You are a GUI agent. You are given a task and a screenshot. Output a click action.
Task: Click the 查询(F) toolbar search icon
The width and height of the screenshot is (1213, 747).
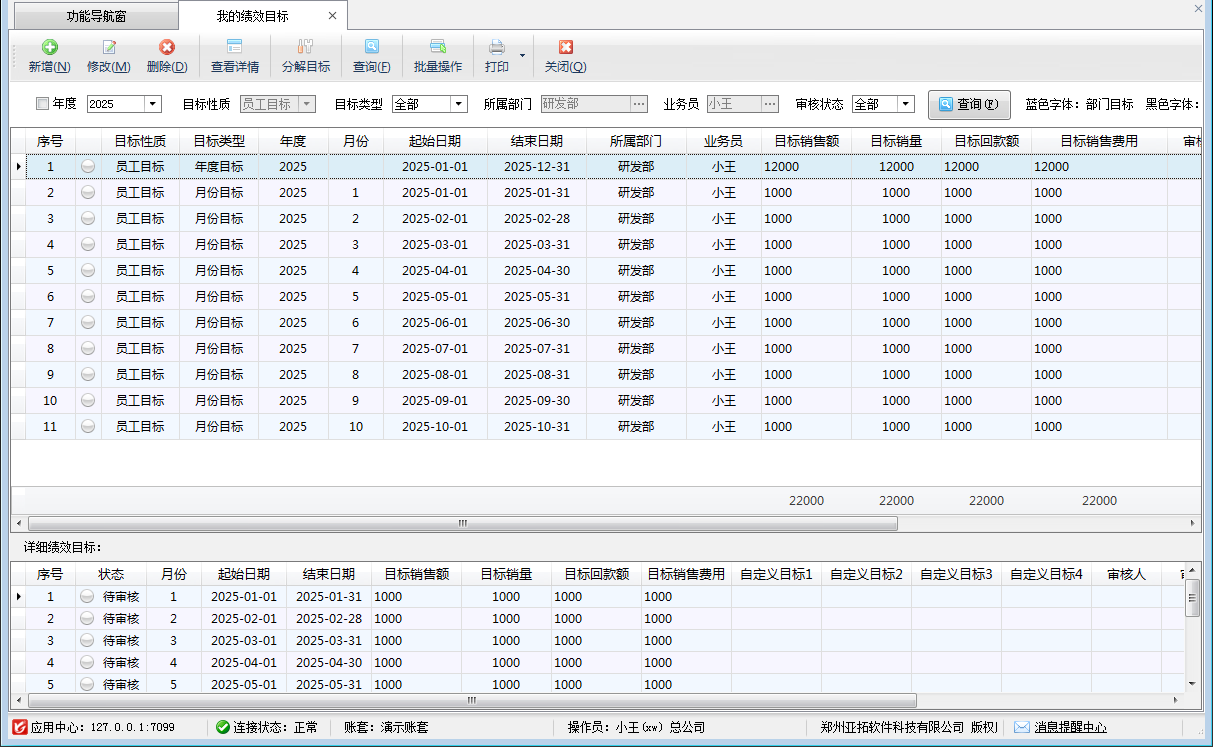point(372,48)
